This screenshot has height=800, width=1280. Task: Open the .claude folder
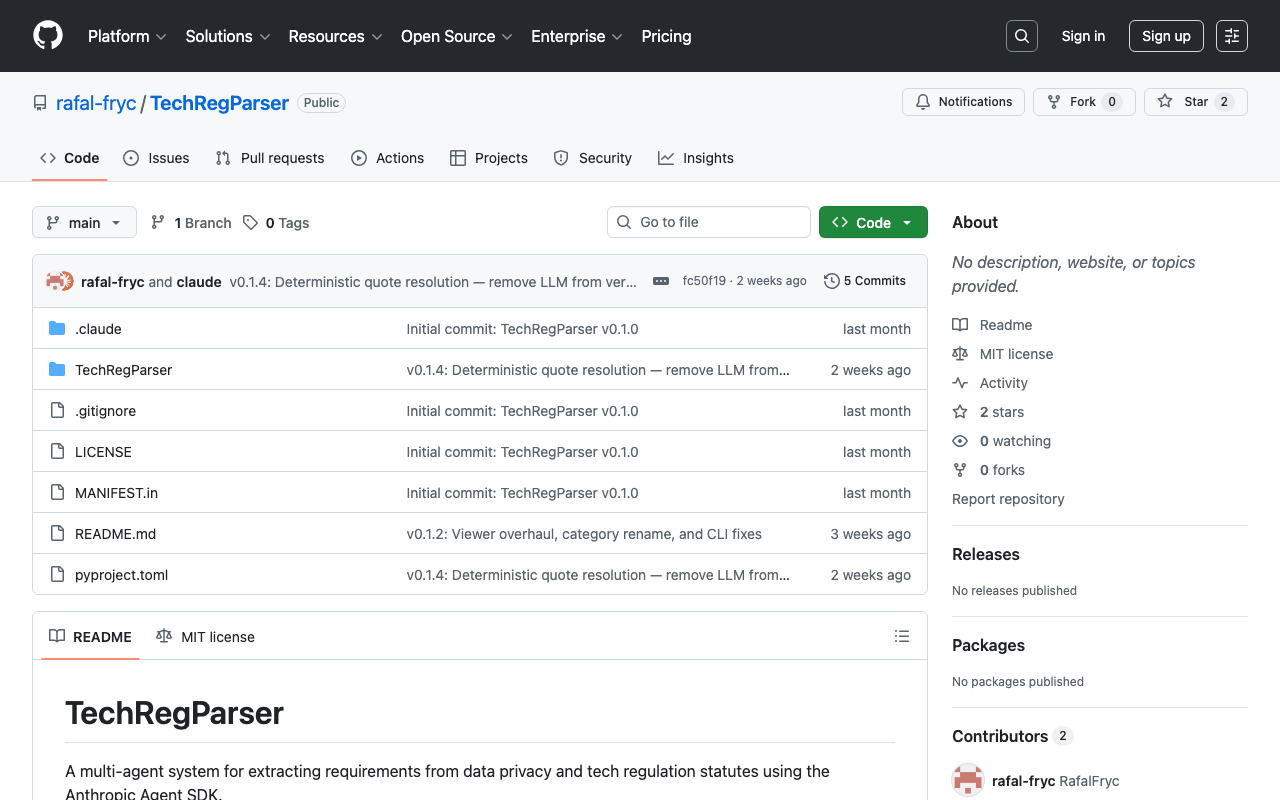point(98,329)
